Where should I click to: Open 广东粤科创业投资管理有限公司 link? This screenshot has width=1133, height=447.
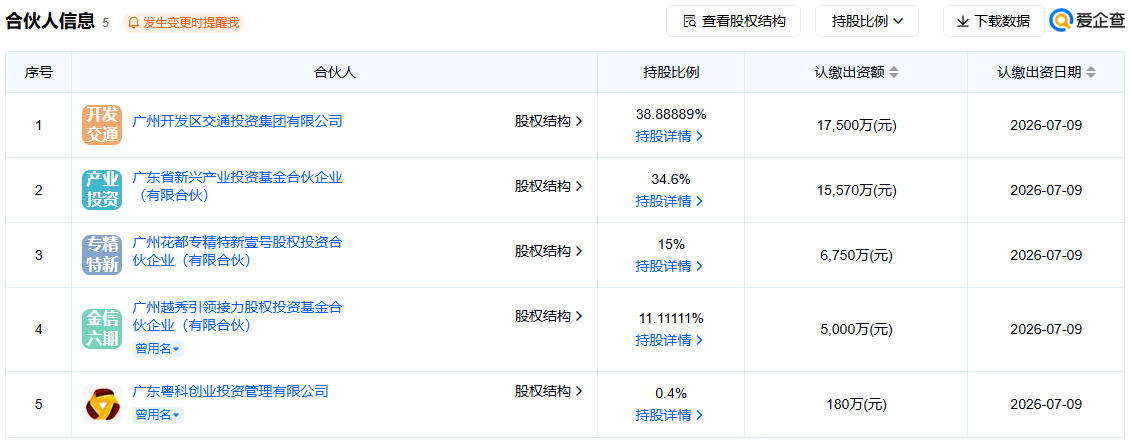click(x=231, y=391)
